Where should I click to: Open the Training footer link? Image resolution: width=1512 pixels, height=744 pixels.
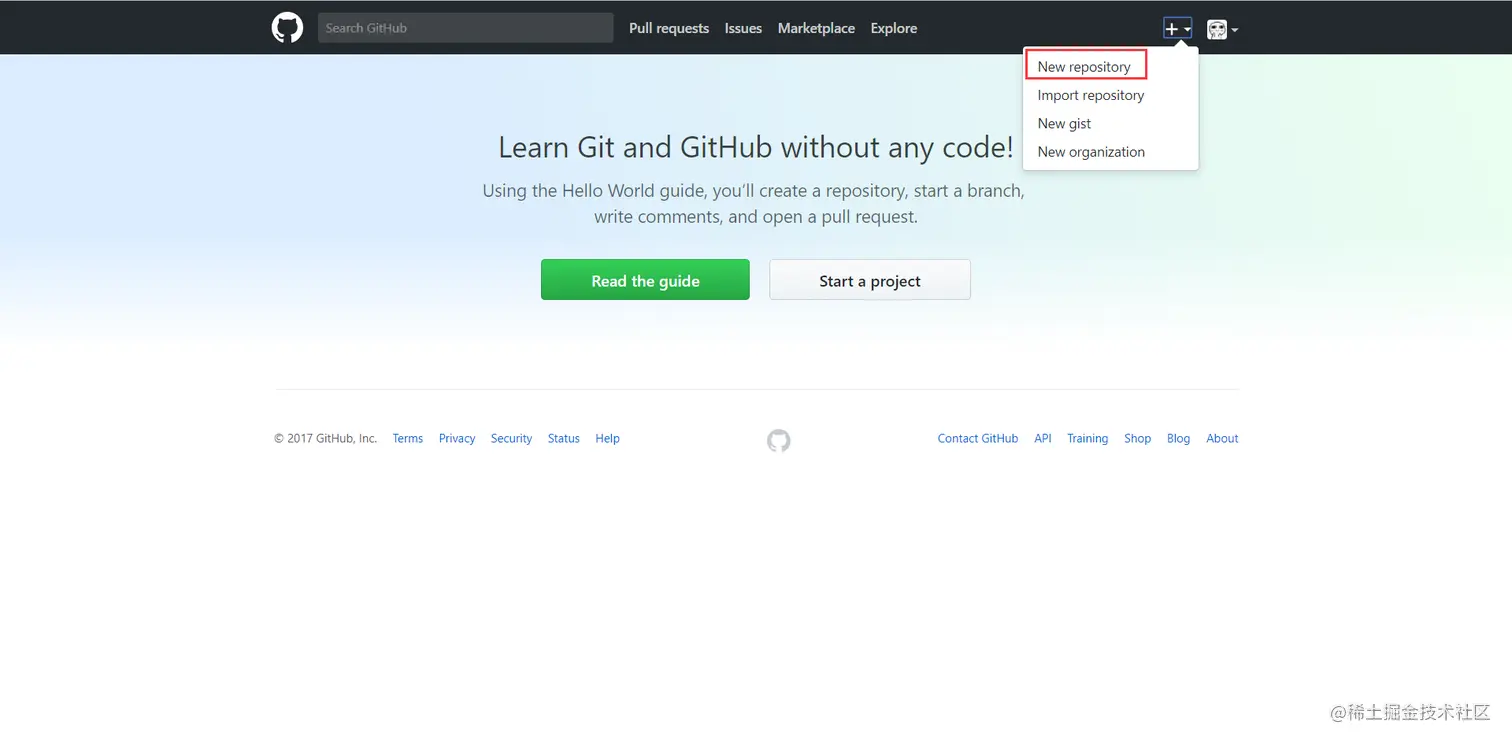[x=1087, y=438]
